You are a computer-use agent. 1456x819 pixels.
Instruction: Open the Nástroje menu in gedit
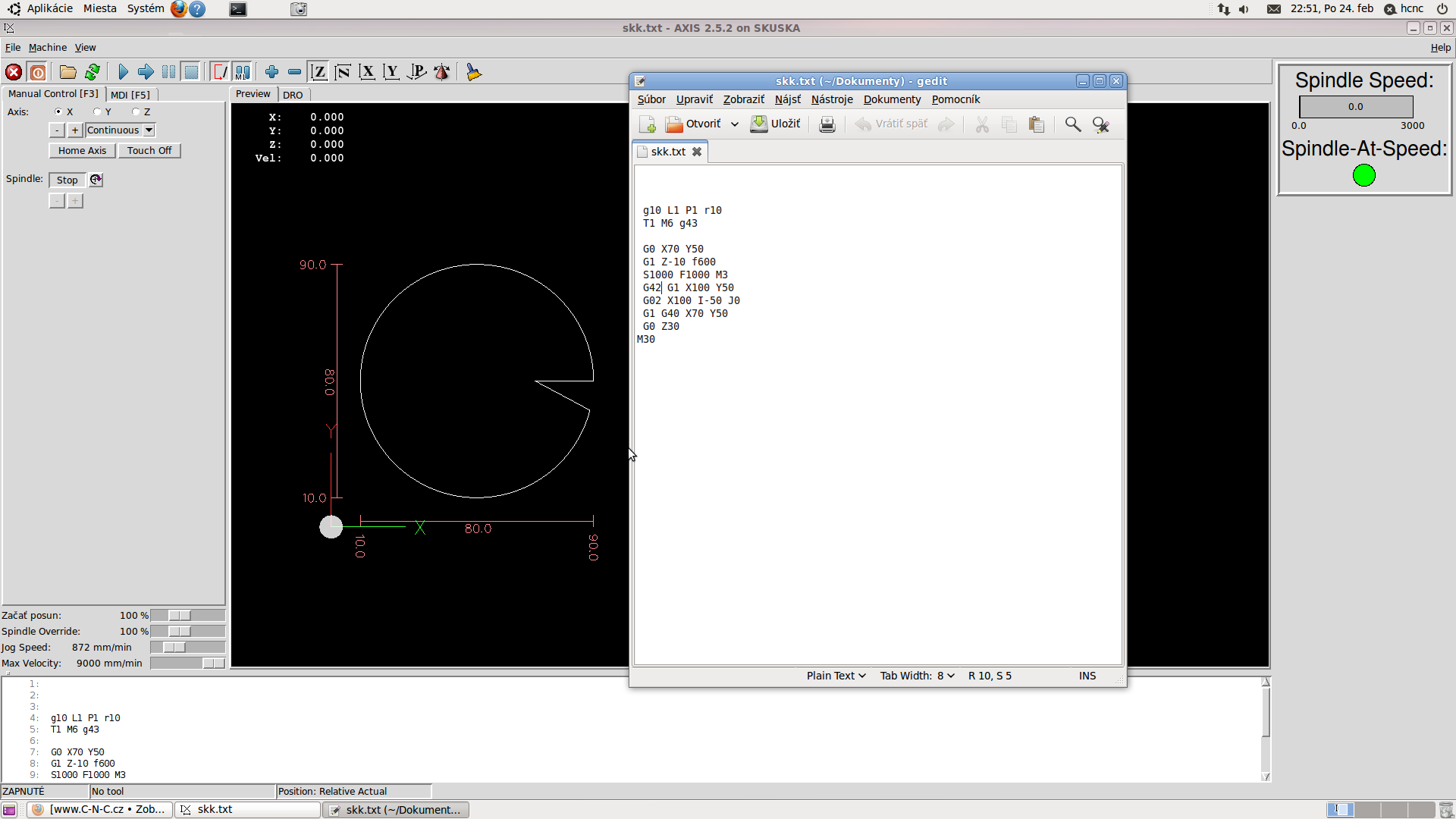832,99
